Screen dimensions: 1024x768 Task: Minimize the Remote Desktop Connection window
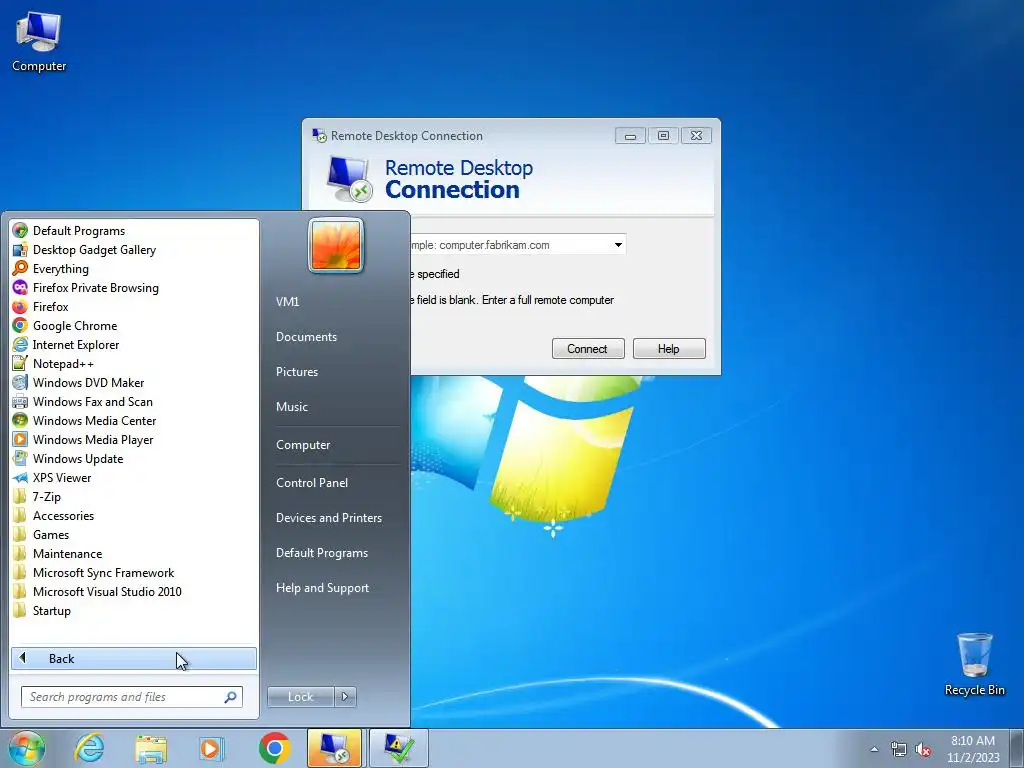pyautogui.click(x=630, y=136)
